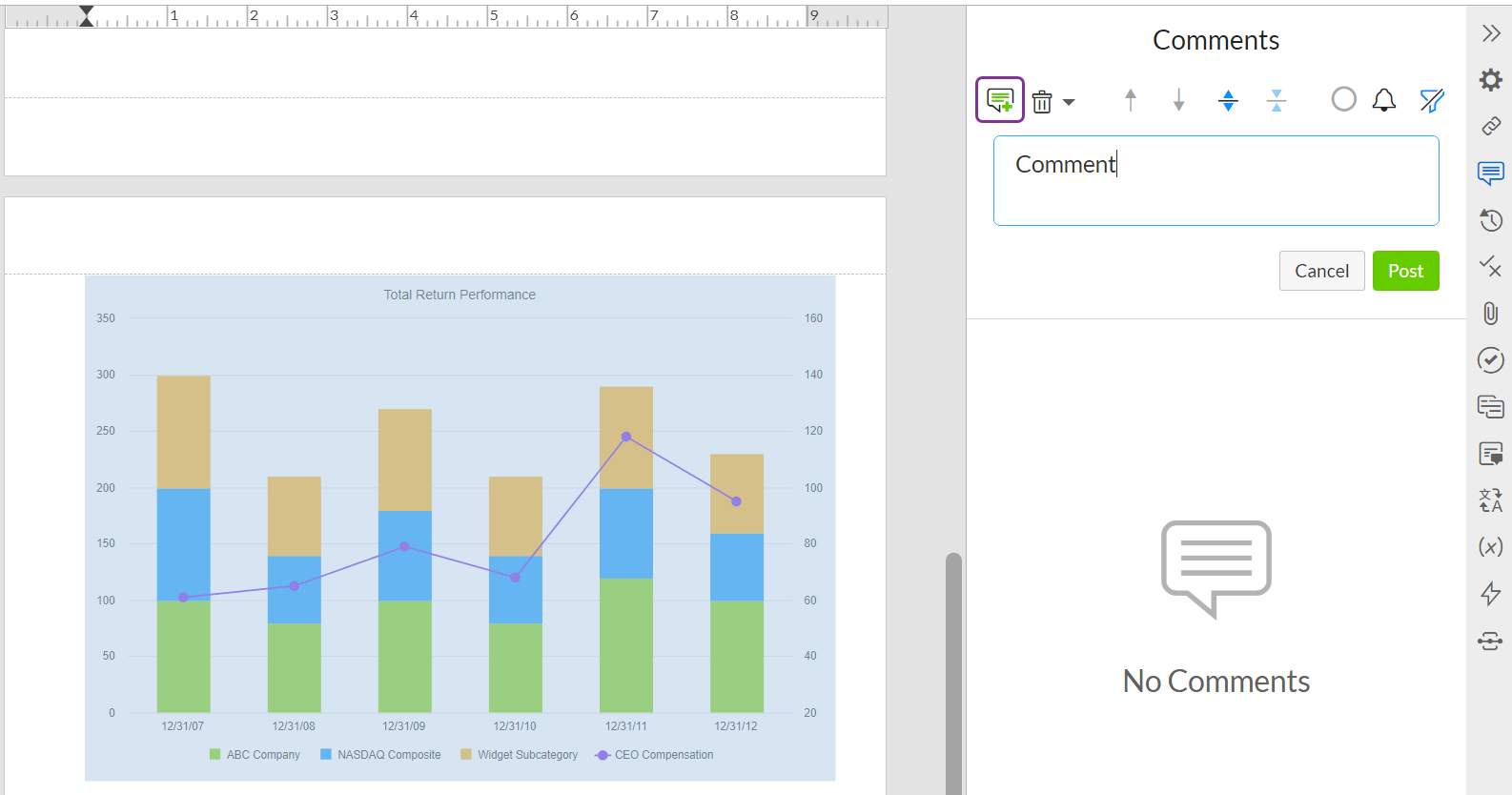Toggle the resolved comments circle filter

[x=1344, y=99]
